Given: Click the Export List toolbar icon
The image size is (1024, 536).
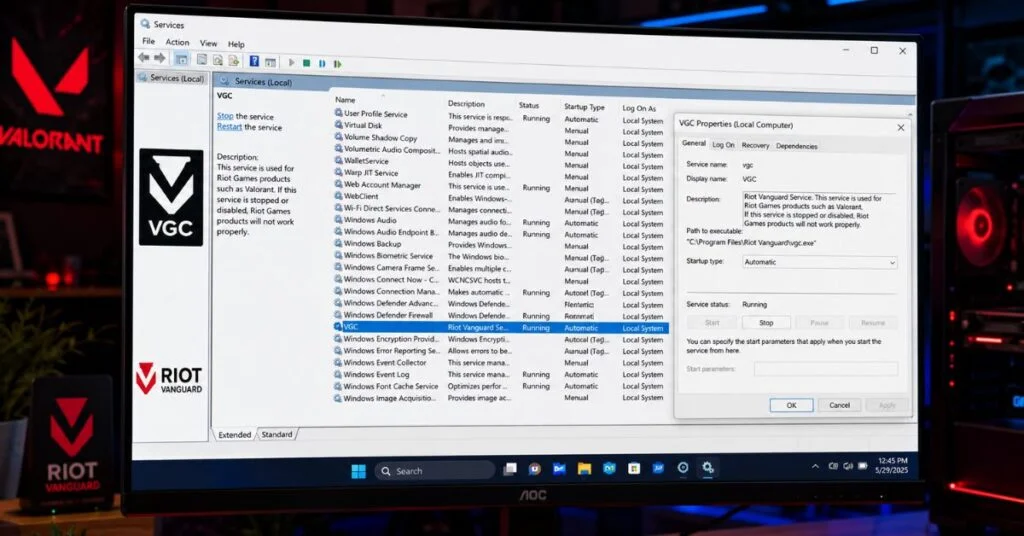Looking at the screenshot, I should 234,61.
